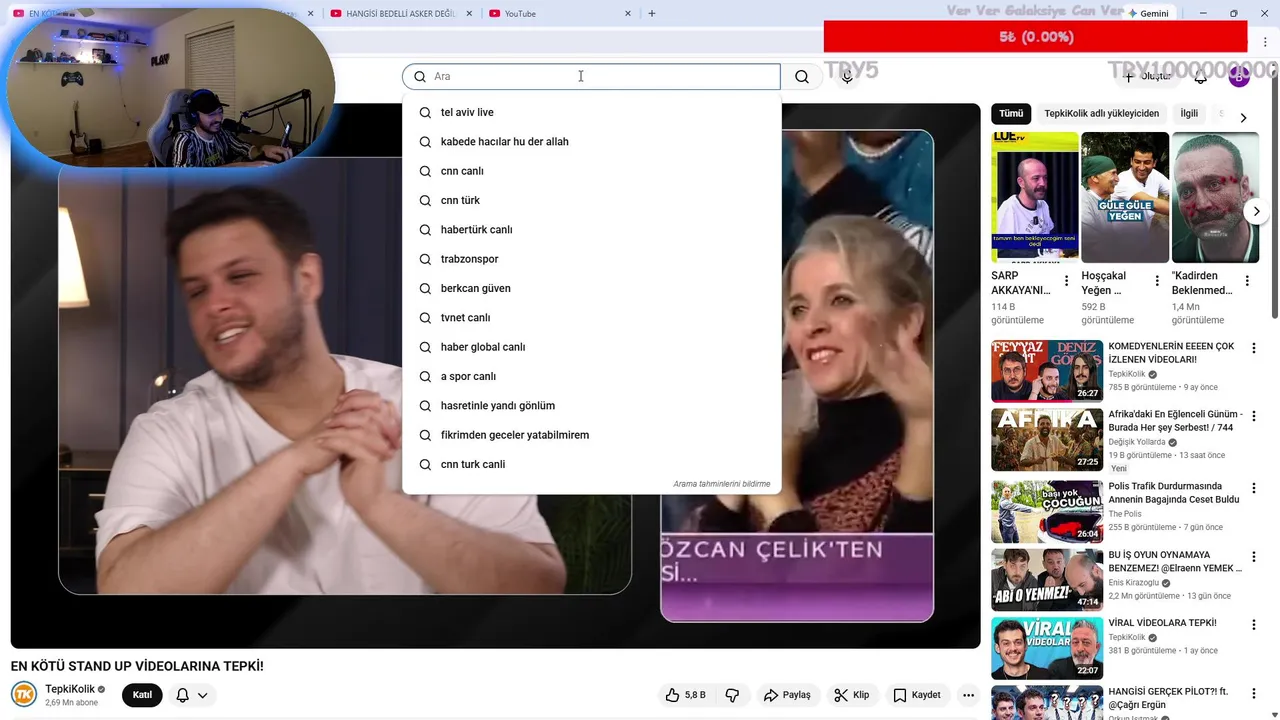Choose suggestion tvnet canlı
The width and height of the screenshot is (1280, 720).
tap(591, 318)
